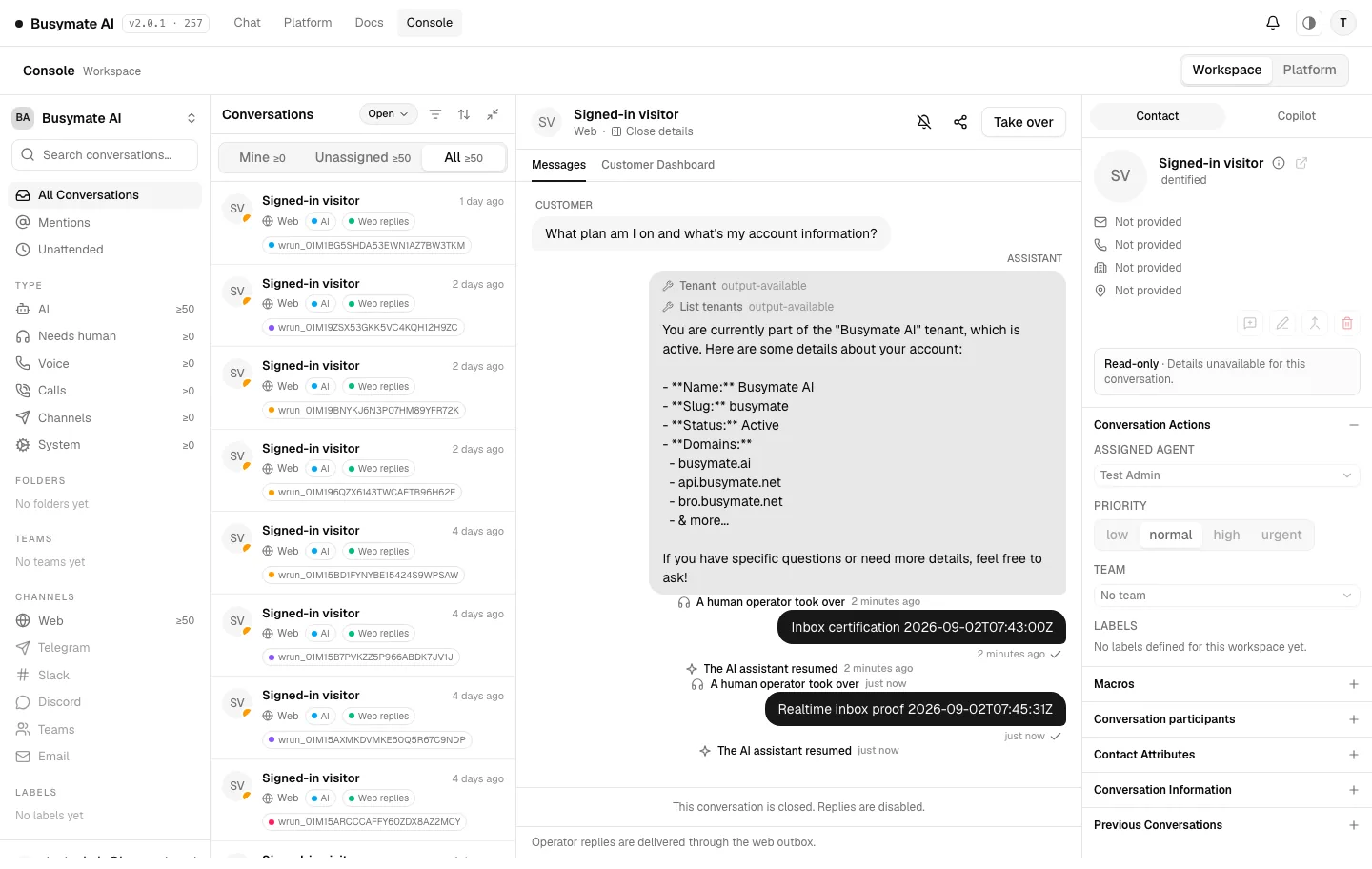Show Mine conversations segment
The height and width of the screenshot is (869, 1372).
[262, 158]
